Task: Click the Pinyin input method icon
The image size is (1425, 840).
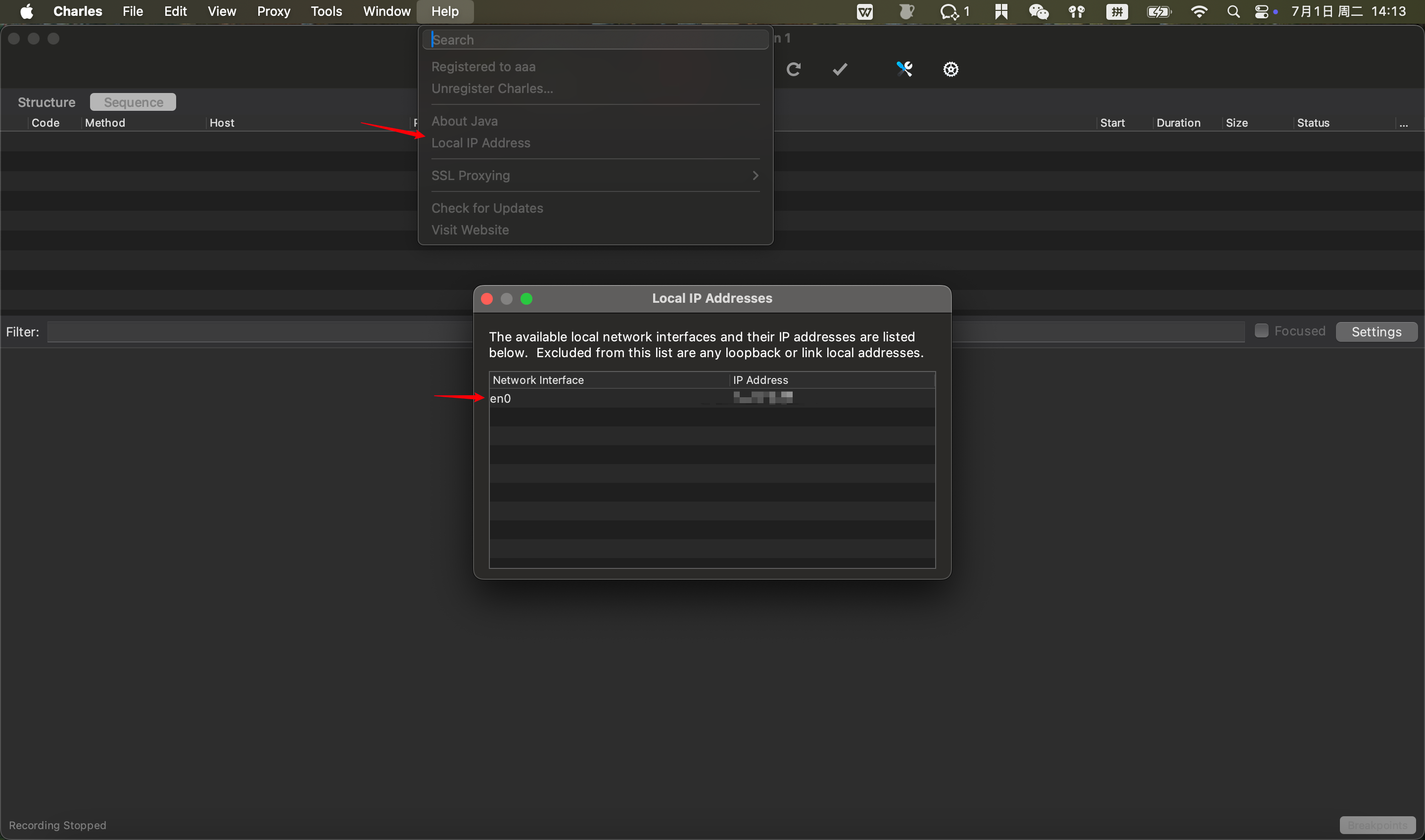Action: coord(1117,11)
